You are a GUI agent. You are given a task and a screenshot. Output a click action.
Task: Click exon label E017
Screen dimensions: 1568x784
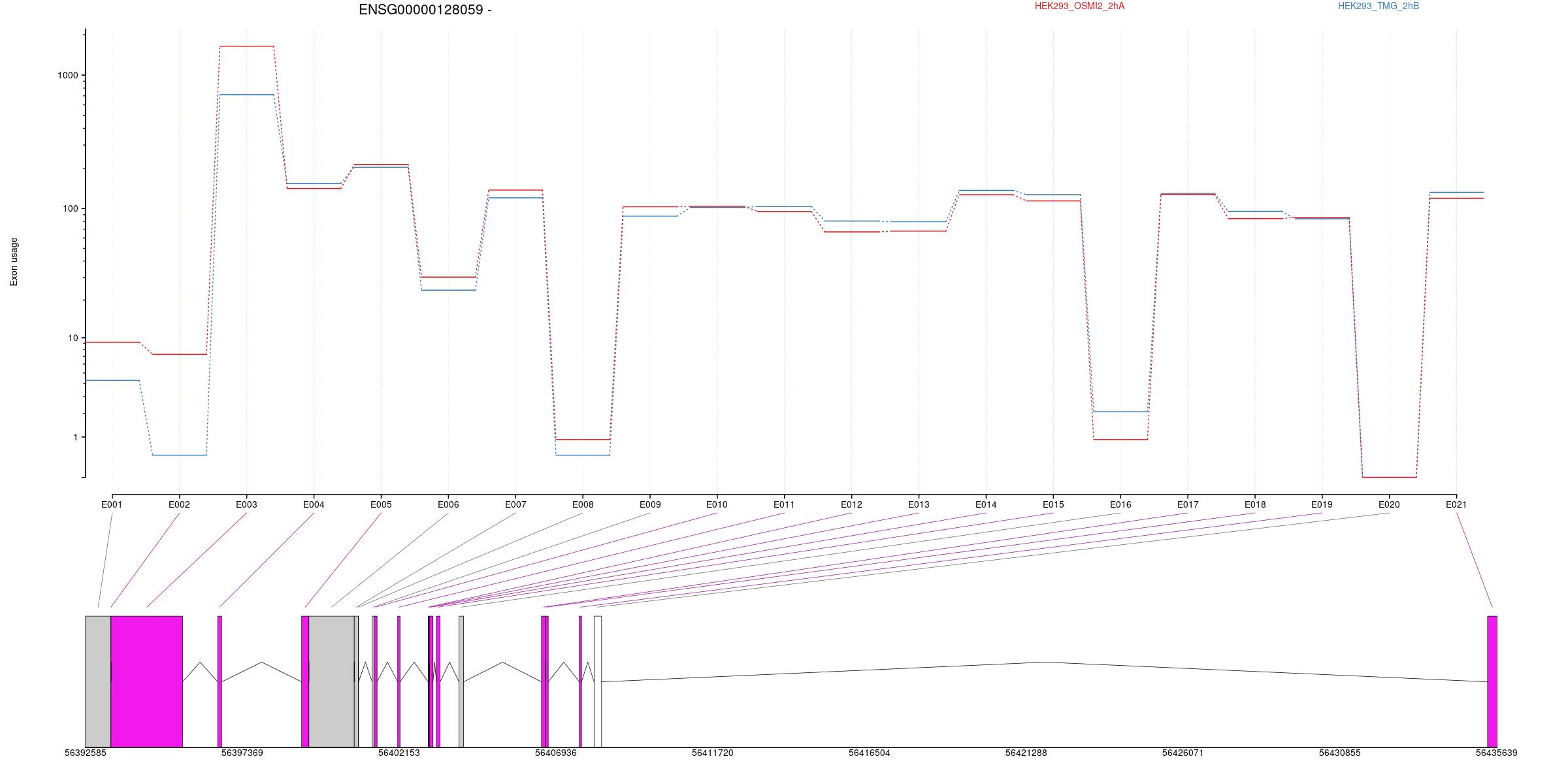pyautogui.click(x=1188, y=504)
